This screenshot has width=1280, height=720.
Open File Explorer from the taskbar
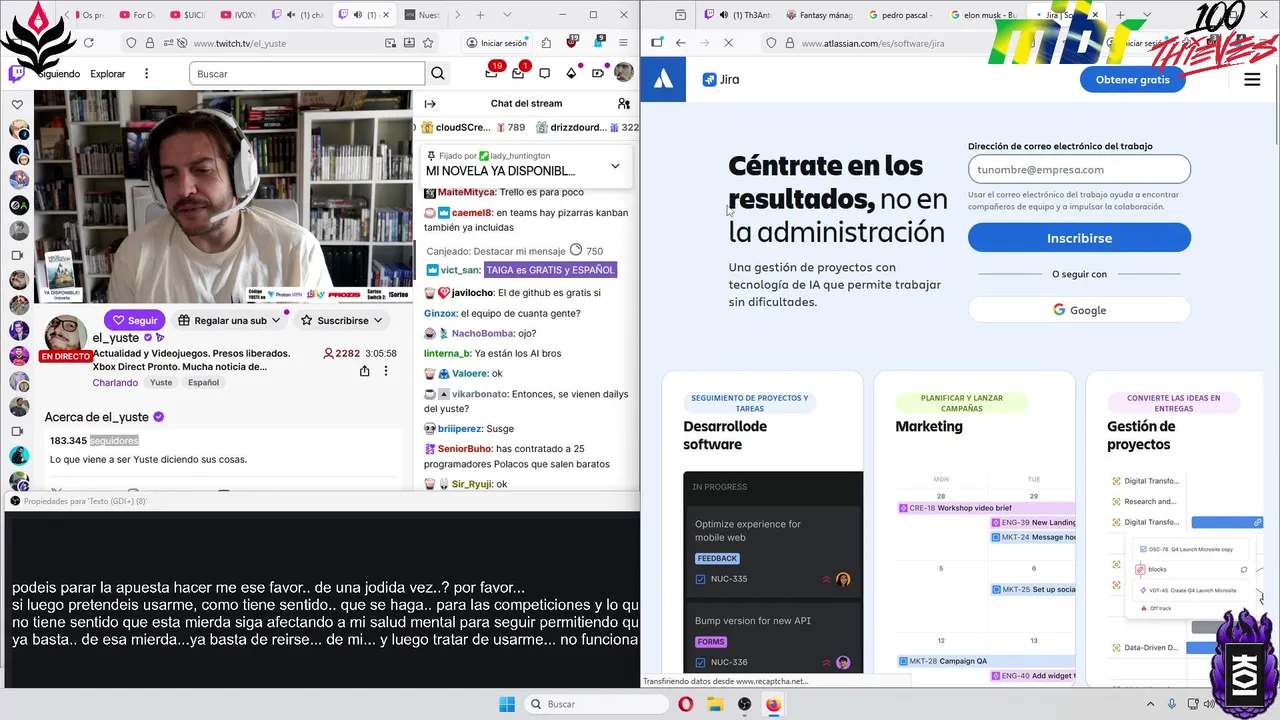715,704
